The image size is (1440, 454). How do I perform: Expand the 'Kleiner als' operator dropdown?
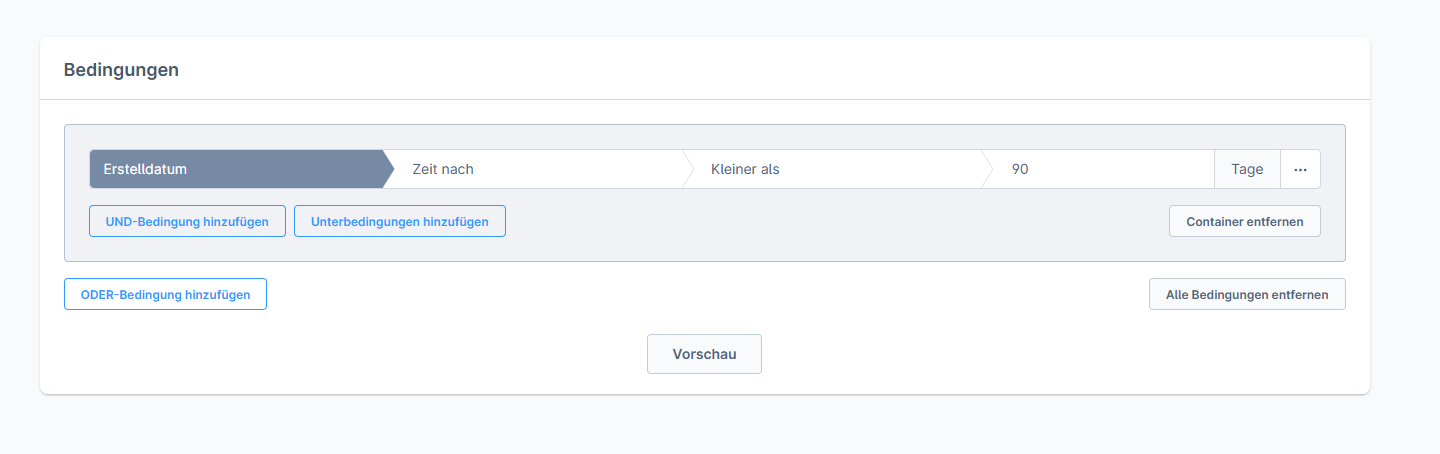830,169
